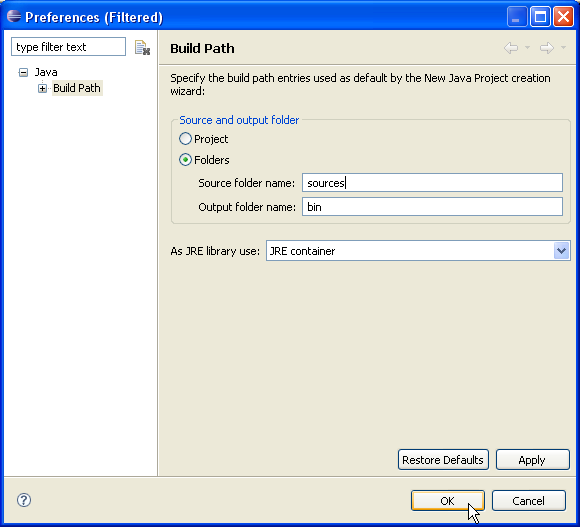Image resolution: width=580 pixels, height=527 pixels.
Task: Collapse the Java tree node
Action: tap(23, 72)
